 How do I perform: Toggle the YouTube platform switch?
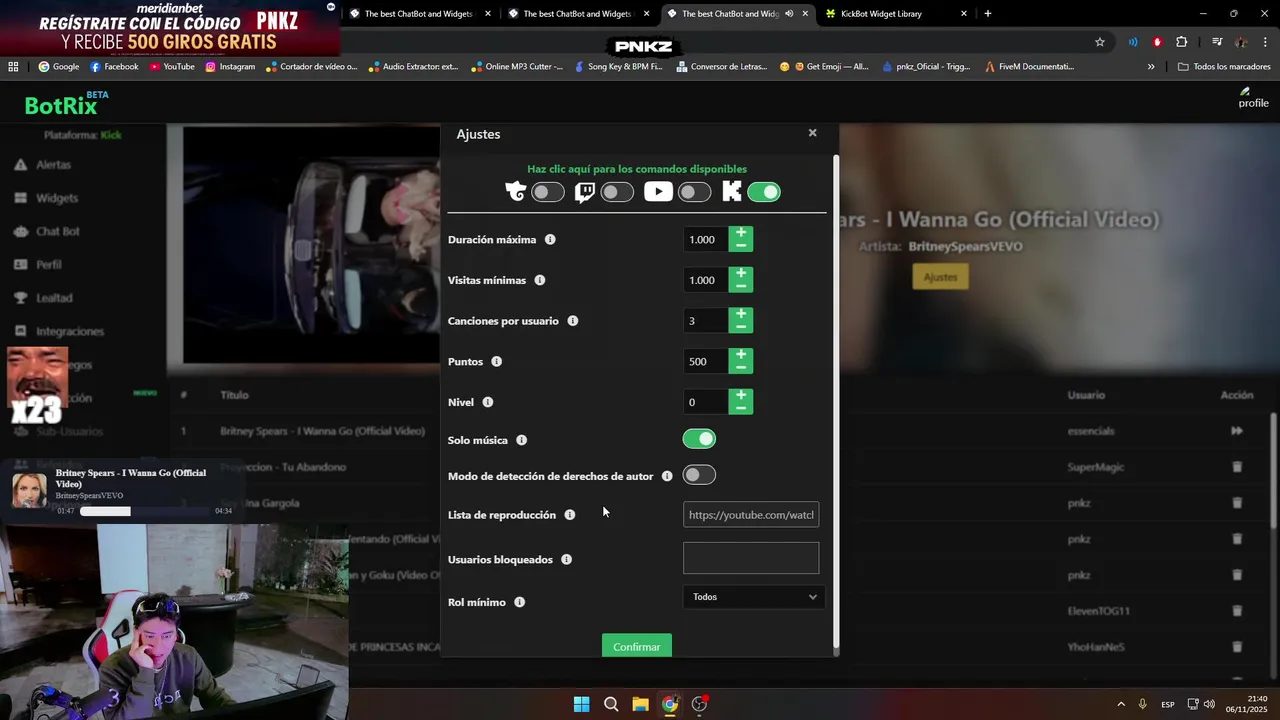[x=694, y=192]
